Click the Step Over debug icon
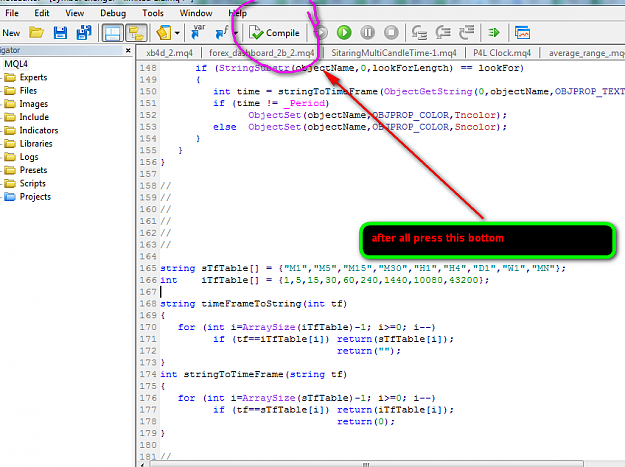 point(443,33)
